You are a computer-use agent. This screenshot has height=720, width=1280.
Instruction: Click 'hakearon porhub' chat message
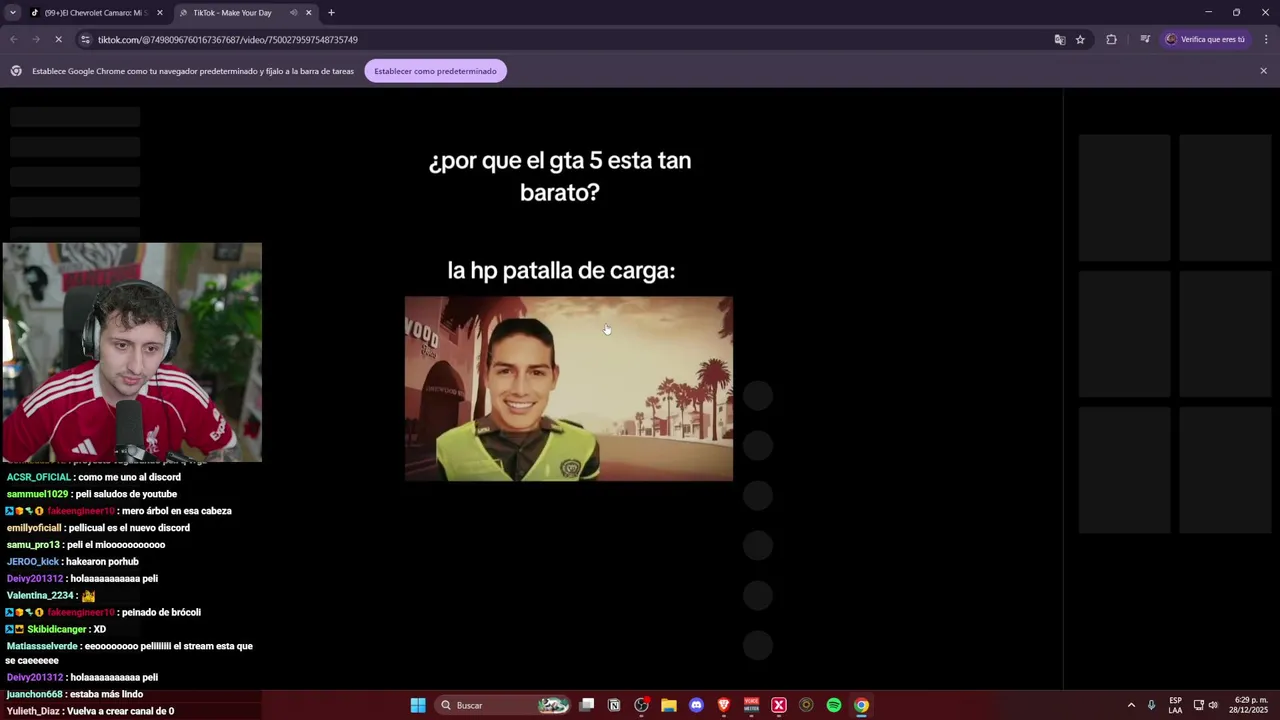102,562
